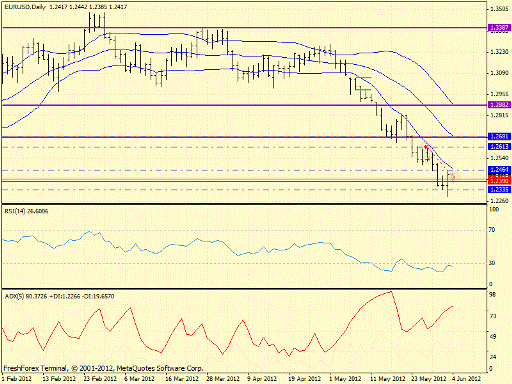Click the 1.2540 price scale value
This screenshot has height=384, width=512.
[x=499, y=158]
